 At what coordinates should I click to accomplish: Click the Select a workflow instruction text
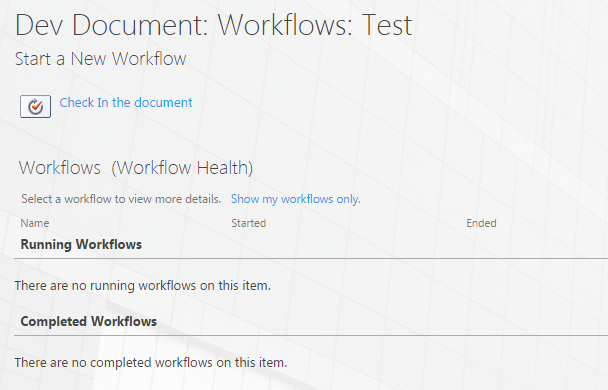point(121,199)
